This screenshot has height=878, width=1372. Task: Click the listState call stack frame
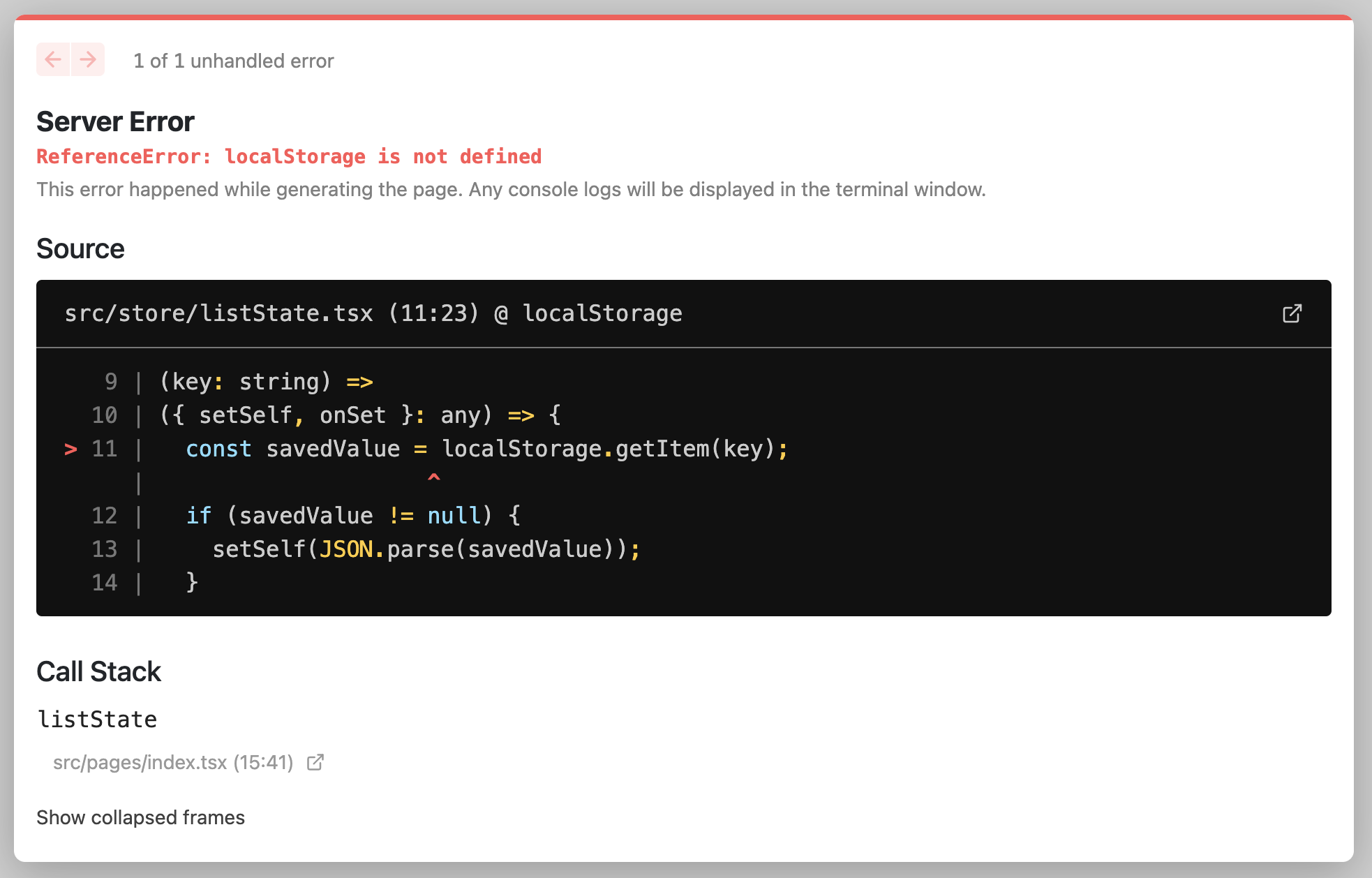coord(97,718)
